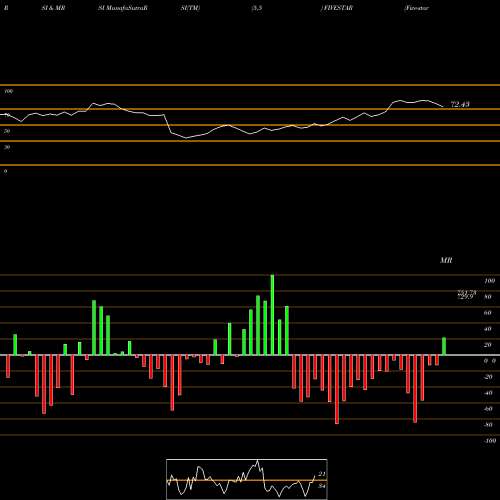Click the 'SI MunafaSutraR' header text
This screenshot has width=500, height=500.
coord(123,8)
